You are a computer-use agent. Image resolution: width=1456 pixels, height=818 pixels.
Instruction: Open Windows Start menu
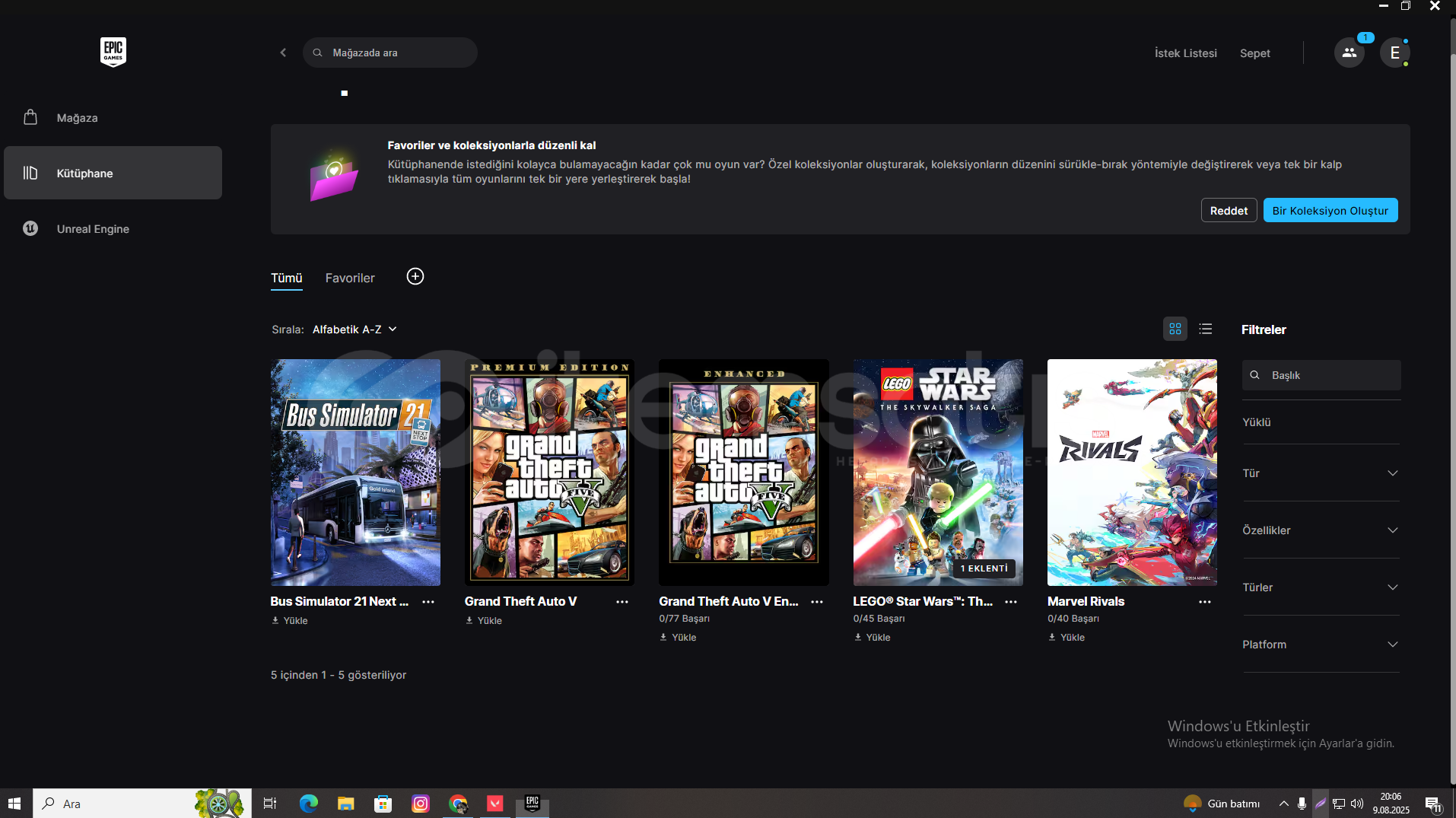tap(14, 804)
